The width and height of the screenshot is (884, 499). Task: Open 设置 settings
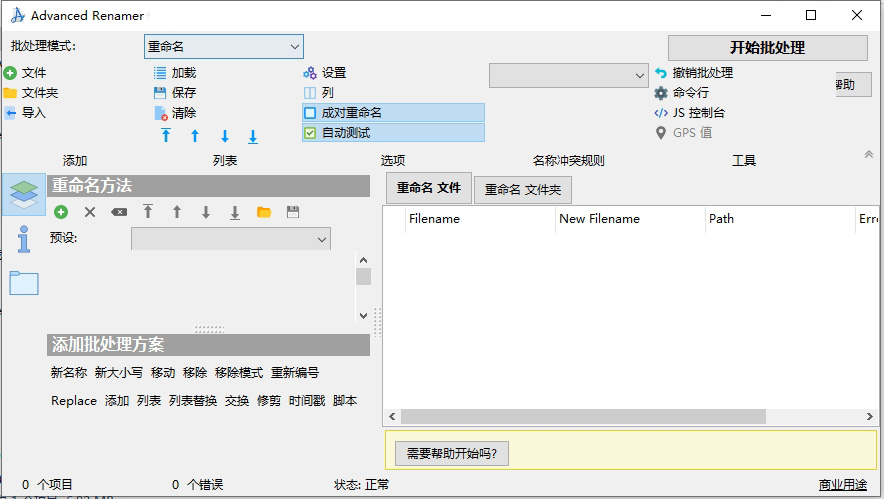[325, 73]
